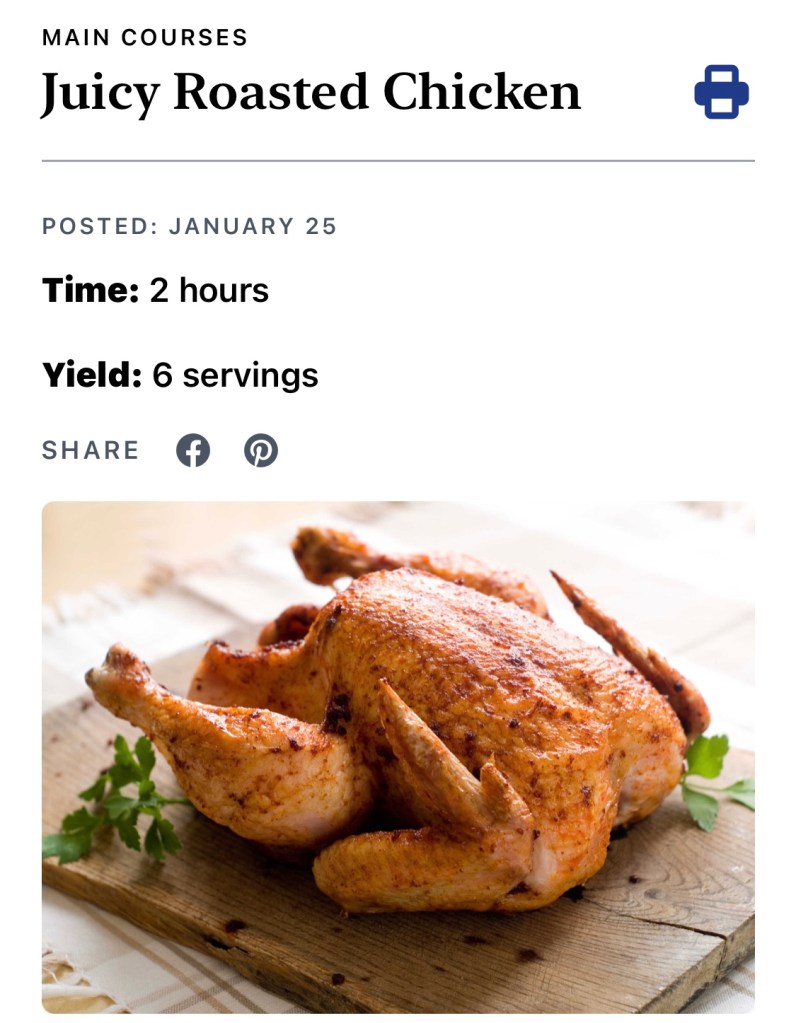Image resolution: width=796 pixels, height=1023 pixels.
Task: Select the JANUARY 25 date text
Action: point(253,226)
